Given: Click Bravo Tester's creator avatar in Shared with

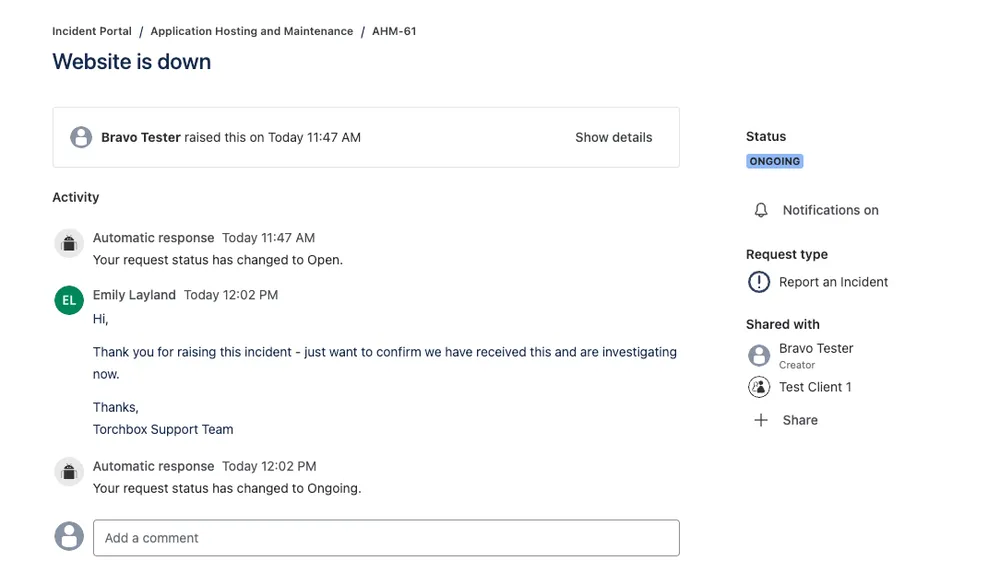Looking at the screenshot, I should click(x=759, y=355).
